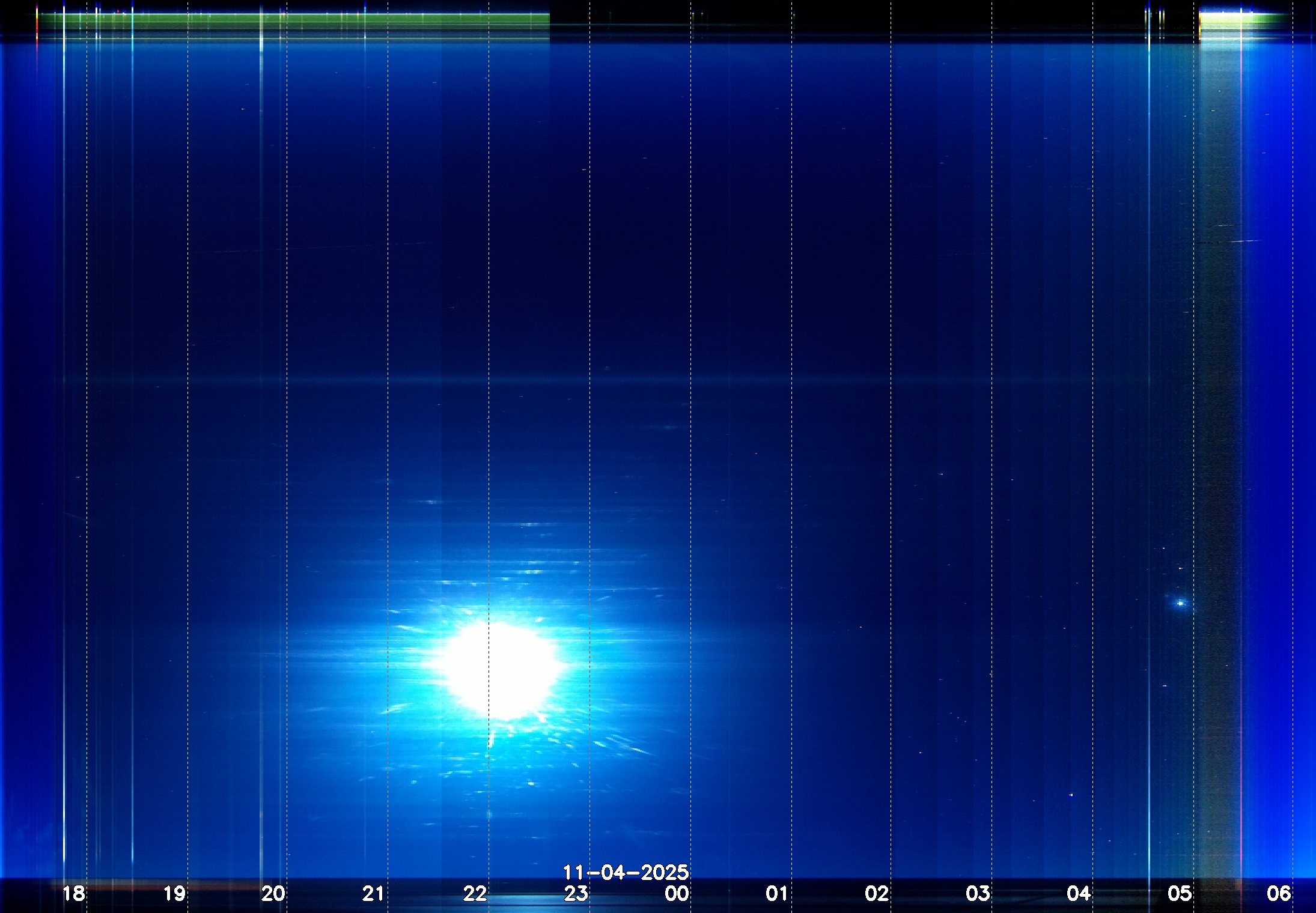Select the 20 hour marker
Viewport: 1316px width, 913px height.
click(273, 894)
